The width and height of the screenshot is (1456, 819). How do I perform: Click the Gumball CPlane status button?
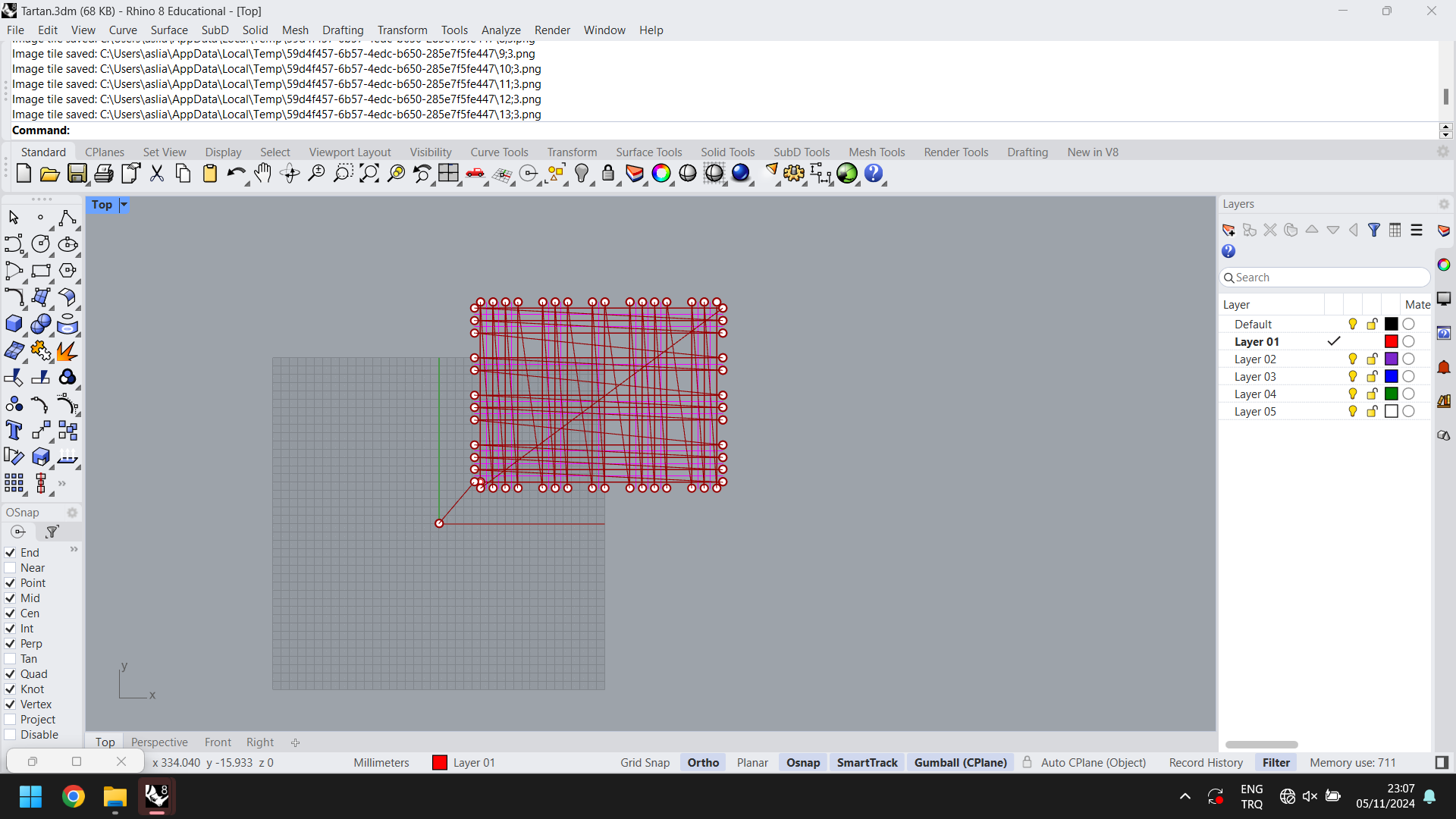pos(959,762)
